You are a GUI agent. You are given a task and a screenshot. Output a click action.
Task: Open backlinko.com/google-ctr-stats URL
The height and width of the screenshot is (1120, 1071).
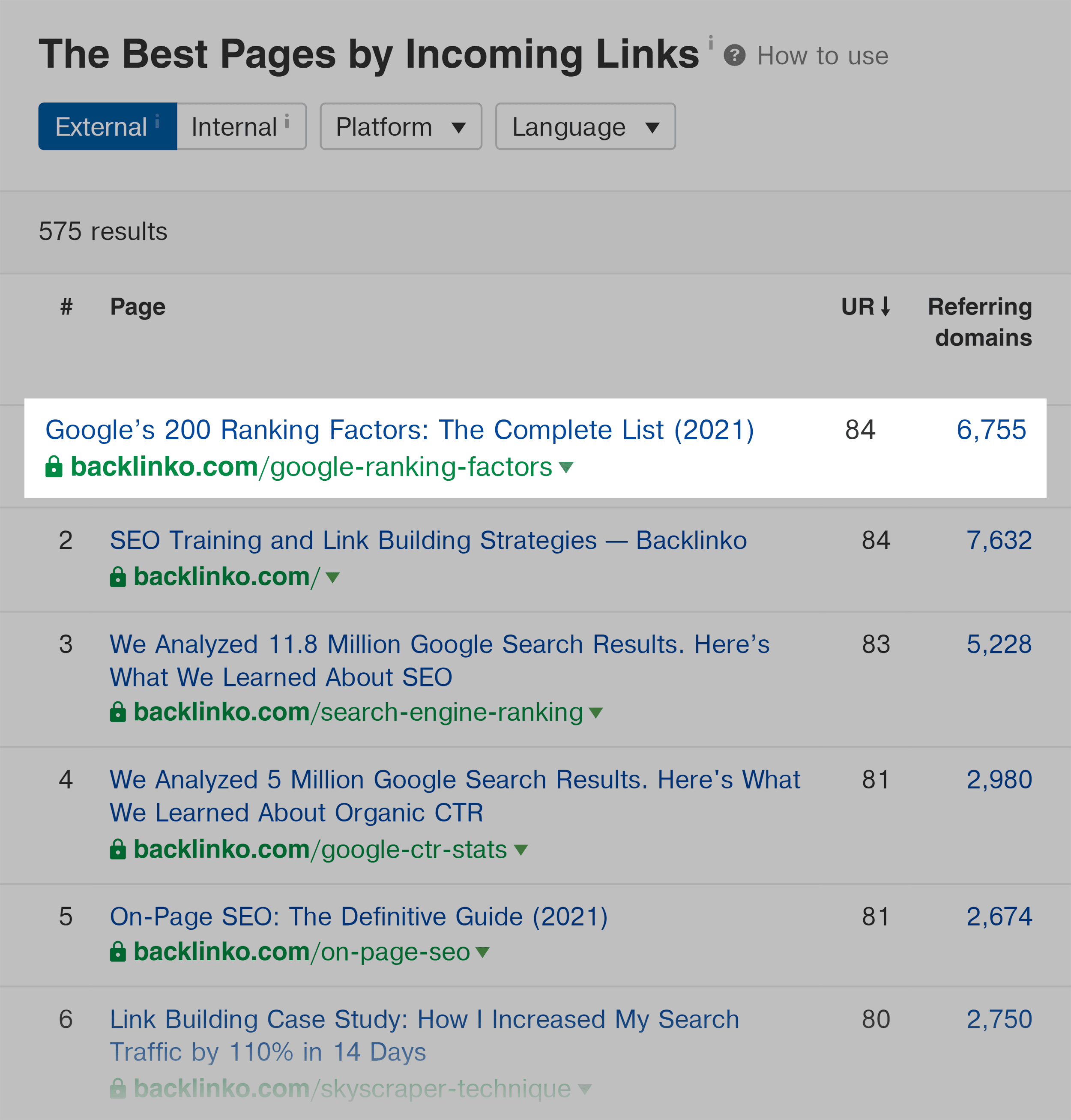click(320, 849)
